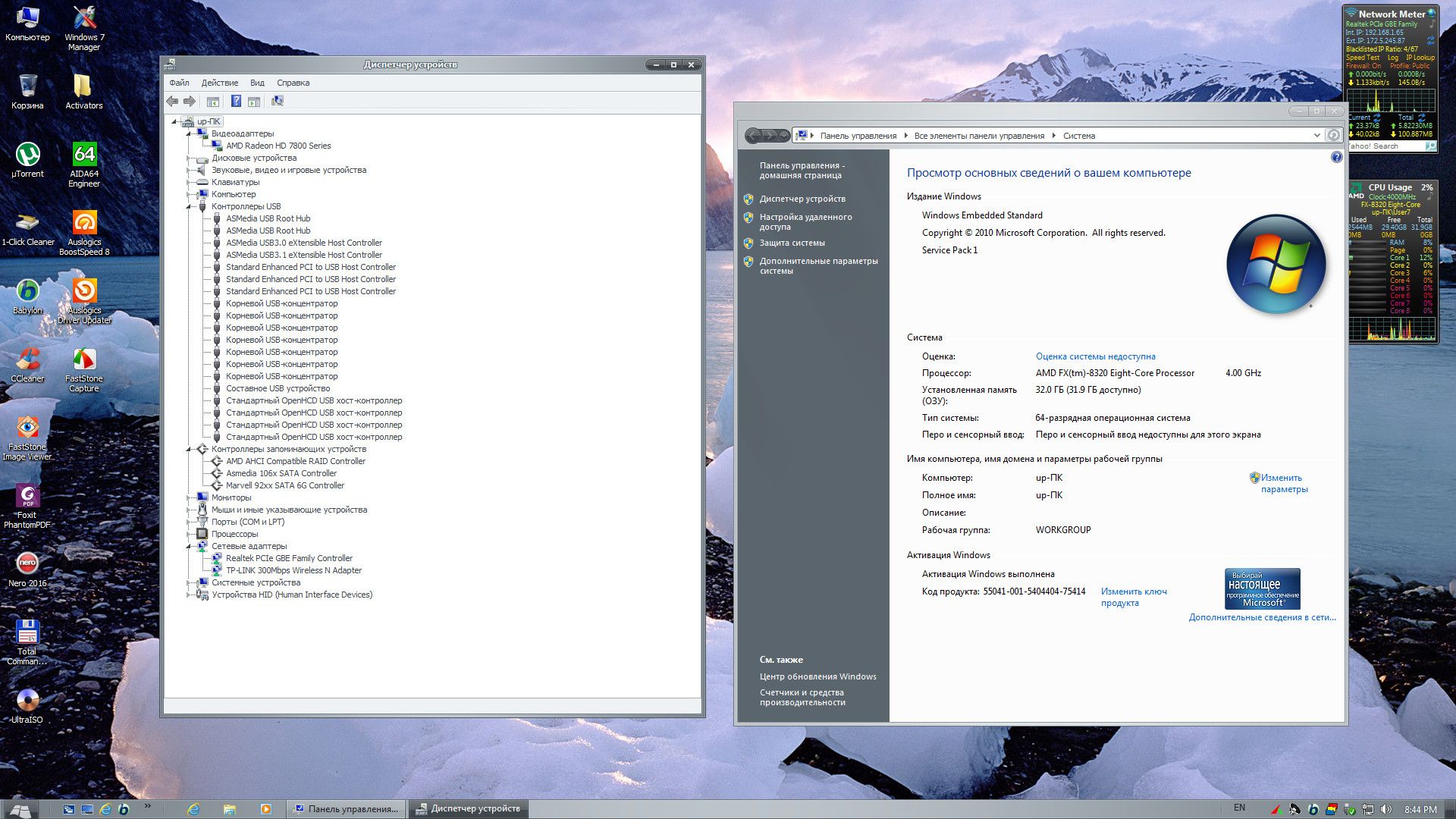This screenshot has height=819, width=1456.
Task: Select AMD Radeon HD 7800 Series device
Action: (x=278, y=146)
